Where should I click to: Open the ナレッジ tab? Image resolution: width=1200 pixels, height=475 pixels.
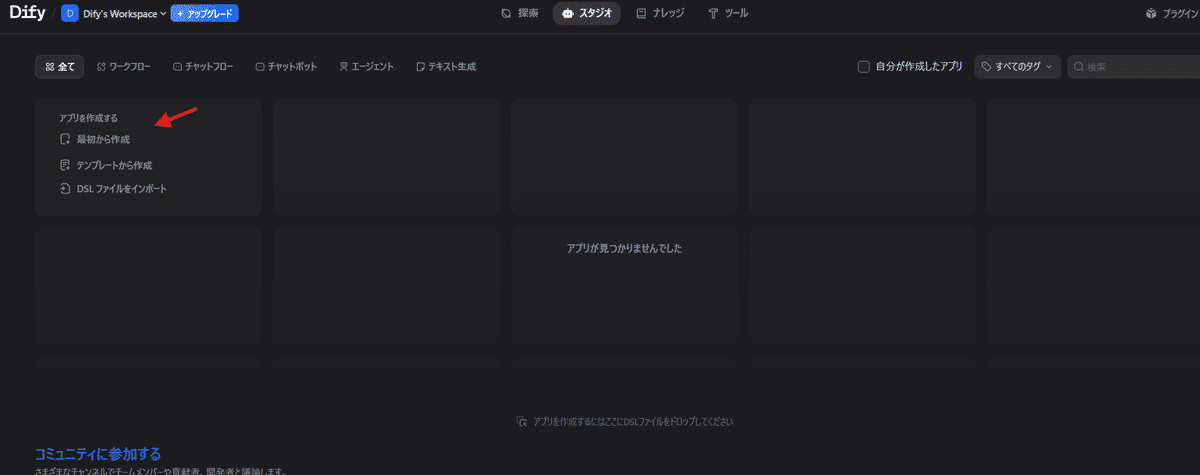[x=663, y=14]
